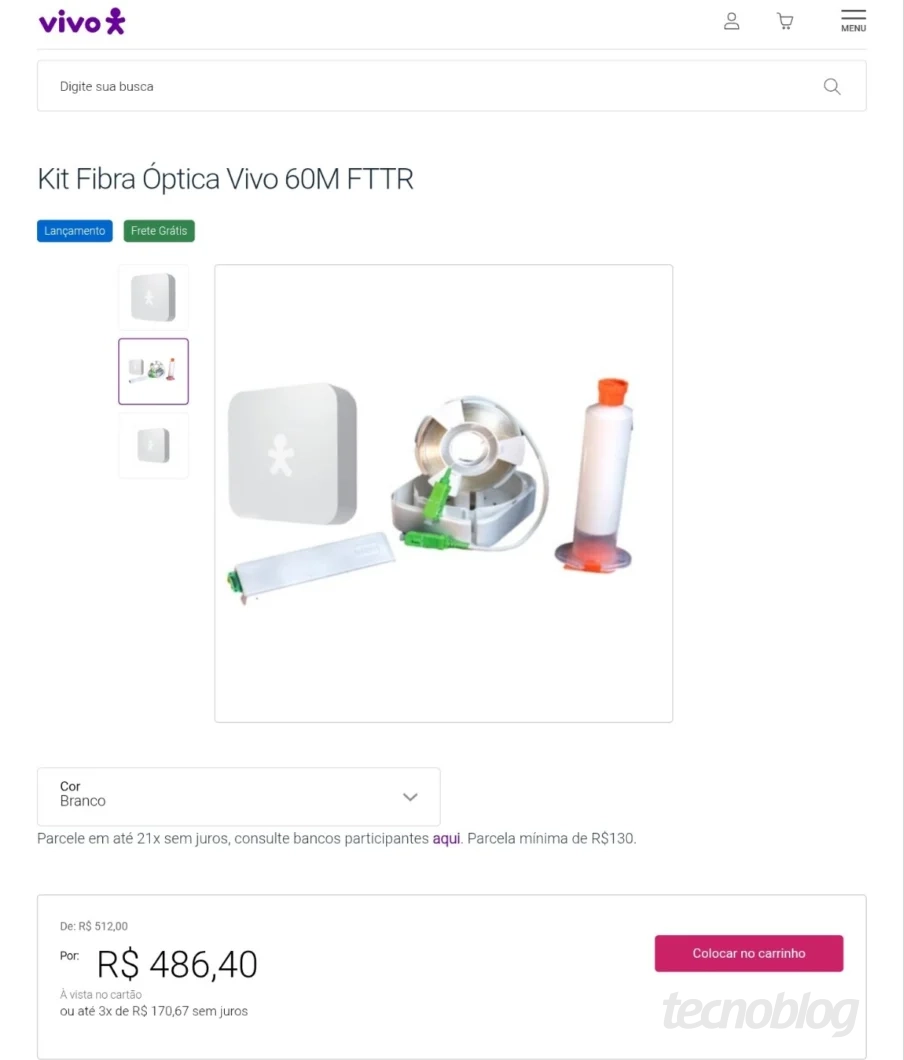Click the Colocar no carrinho button
Screen dimensions: 904x1060
748,953
